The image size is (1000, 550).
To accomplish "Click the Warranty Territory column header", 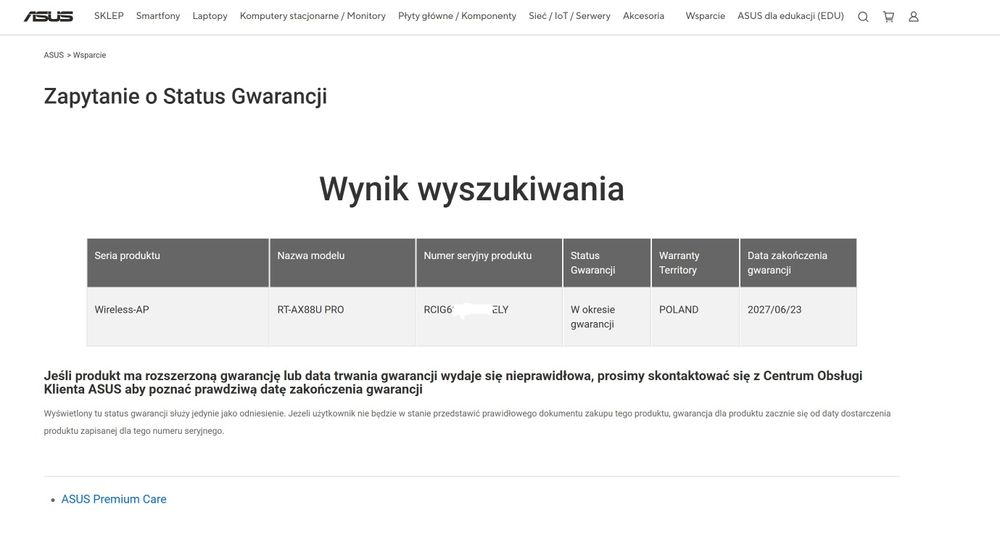I will pos(695,263).
